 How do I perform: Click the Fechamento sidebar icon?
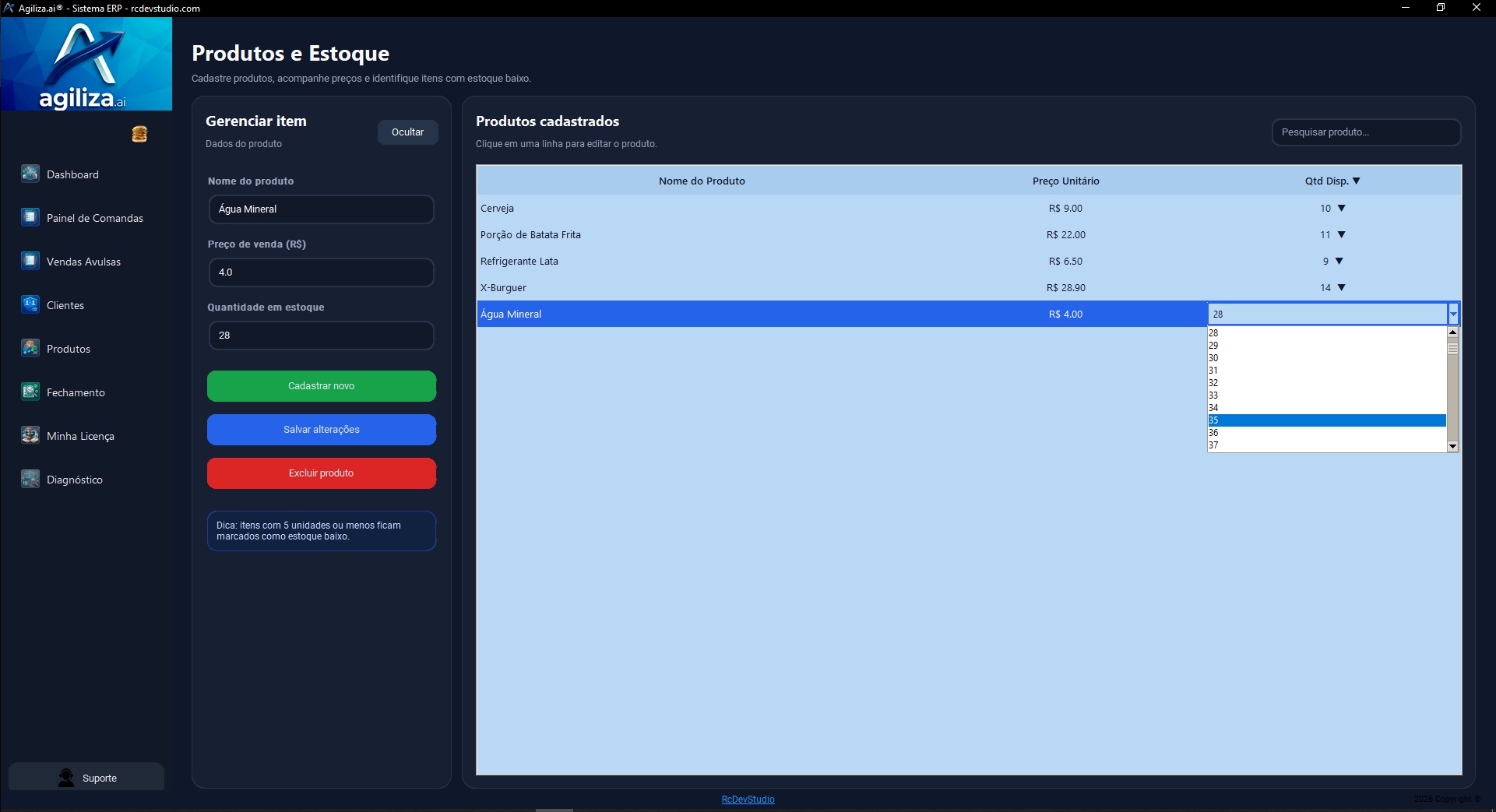pyautogui.click(x=30, y=392)
